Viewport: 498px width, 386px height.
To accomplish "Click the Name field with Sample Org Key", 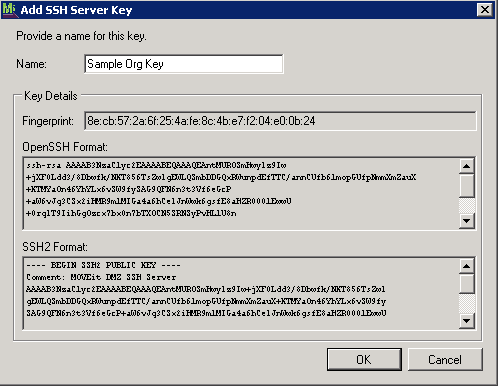I will point(184,64).
